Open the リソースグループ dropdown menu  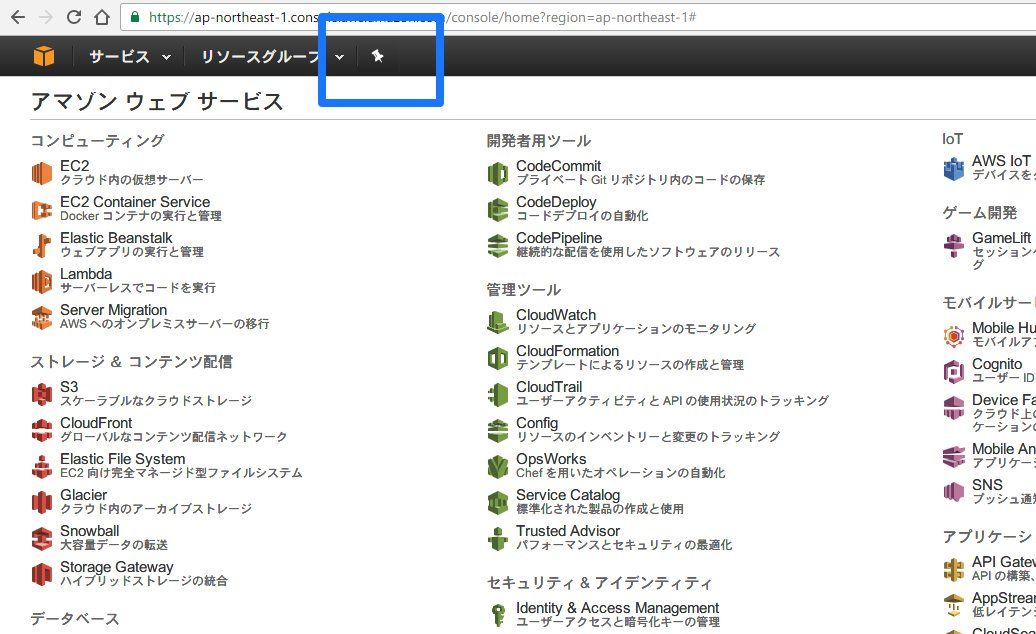click(272, 57)
